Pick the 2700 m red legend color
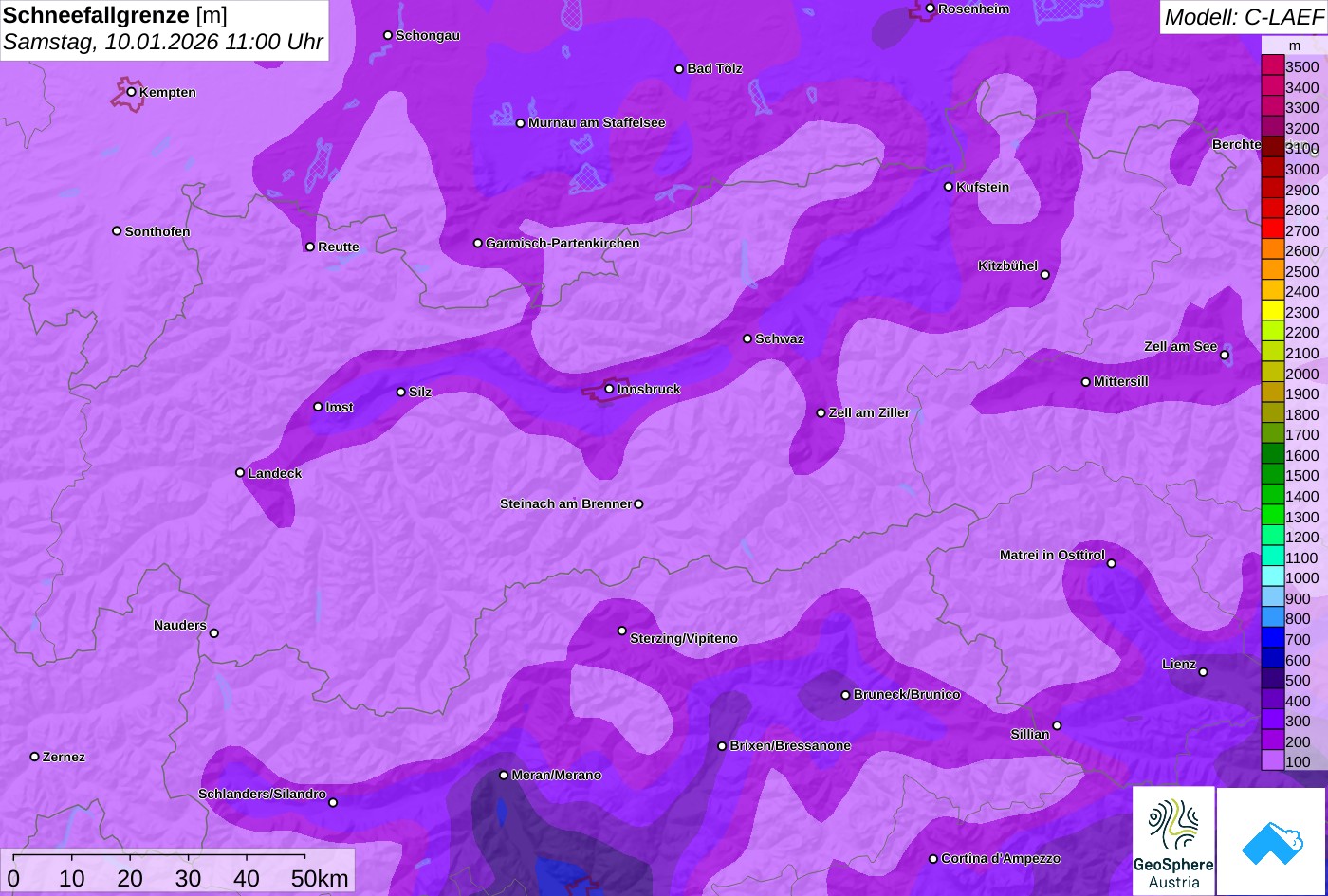The image size is (1328, 896). click(1272, 229)
